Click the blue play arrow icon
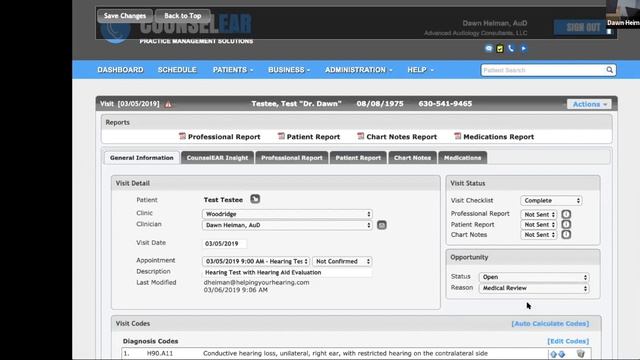This screenshot has width=640, height=360. tap(524, 49)
